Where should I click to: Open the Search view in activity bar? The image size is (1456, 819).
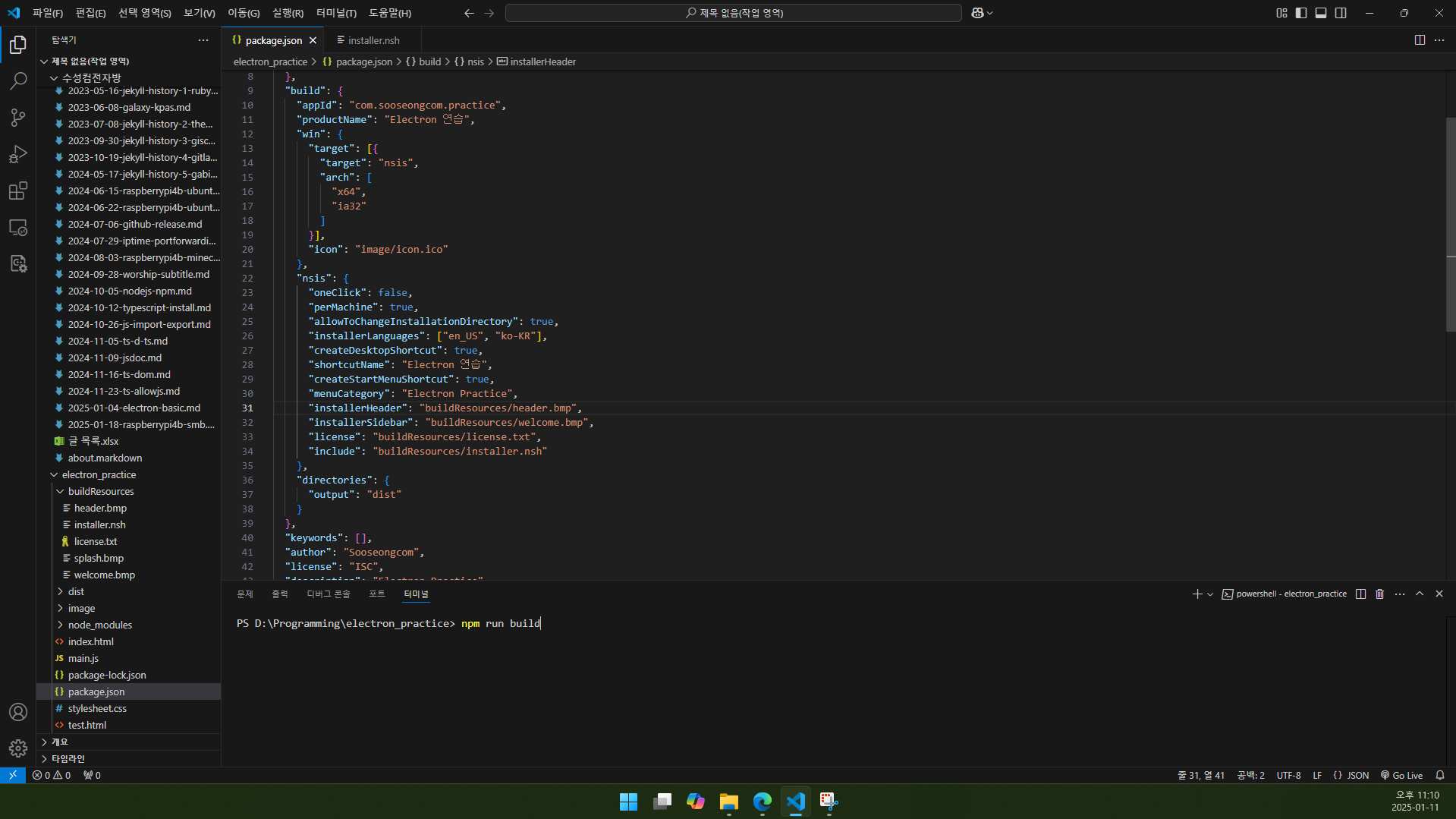point(18,80)
